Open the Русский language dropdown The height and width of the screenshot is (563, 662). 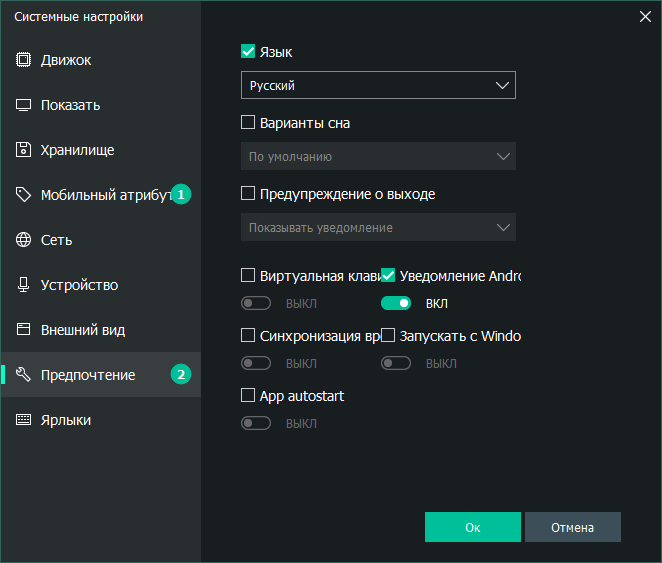coord(378,86)
